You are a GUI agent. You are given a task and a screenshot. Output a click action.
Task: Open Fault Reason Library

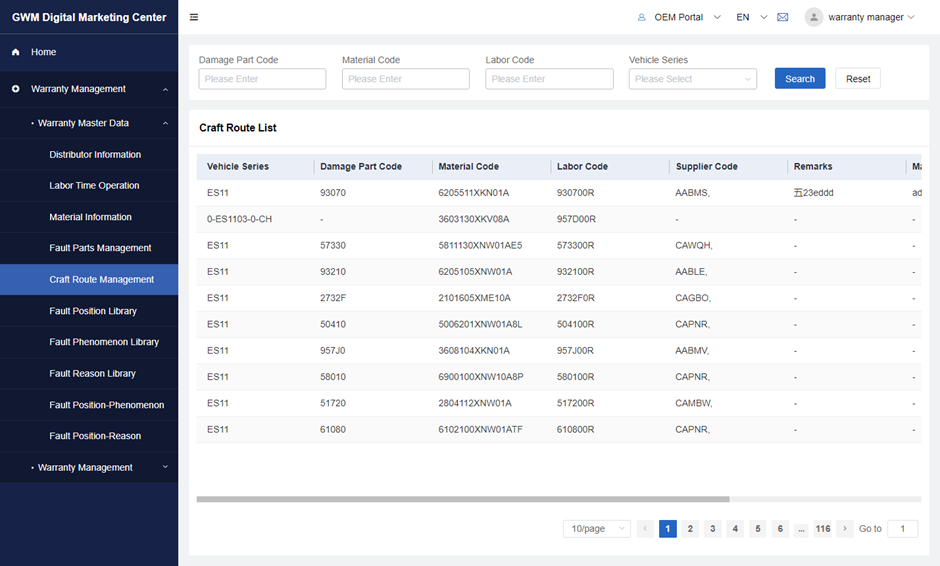[89, 374]
